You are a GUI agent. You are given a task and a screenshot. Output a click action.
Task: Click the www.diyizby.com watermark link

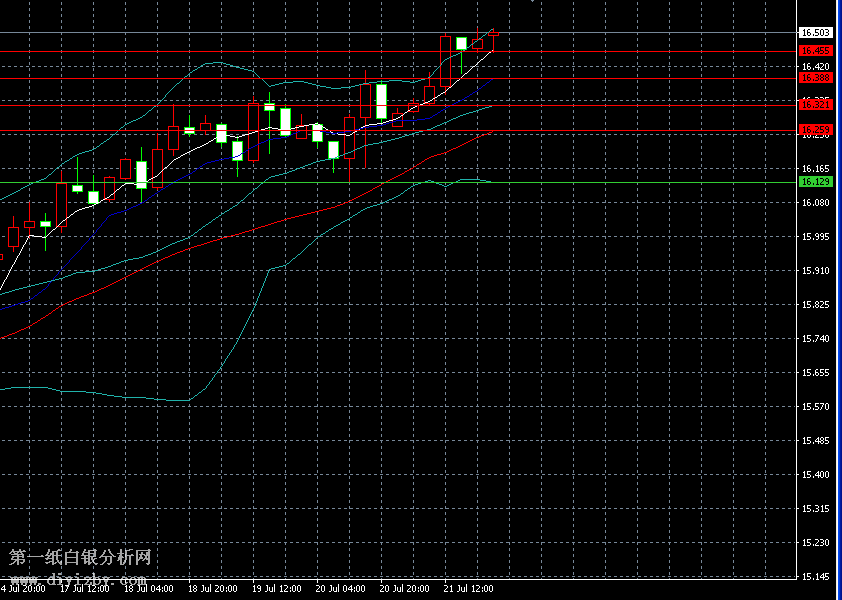point(78,578)
